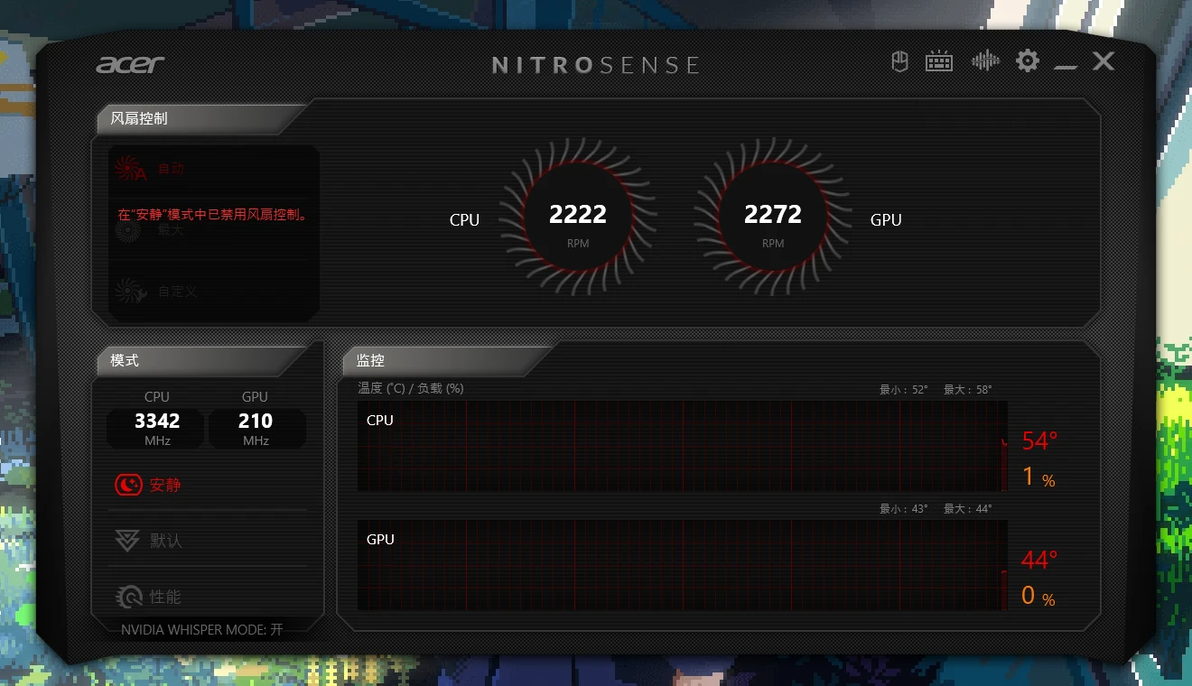
Task: Click the performance mode gauge icon
Action: coord(128,597)
